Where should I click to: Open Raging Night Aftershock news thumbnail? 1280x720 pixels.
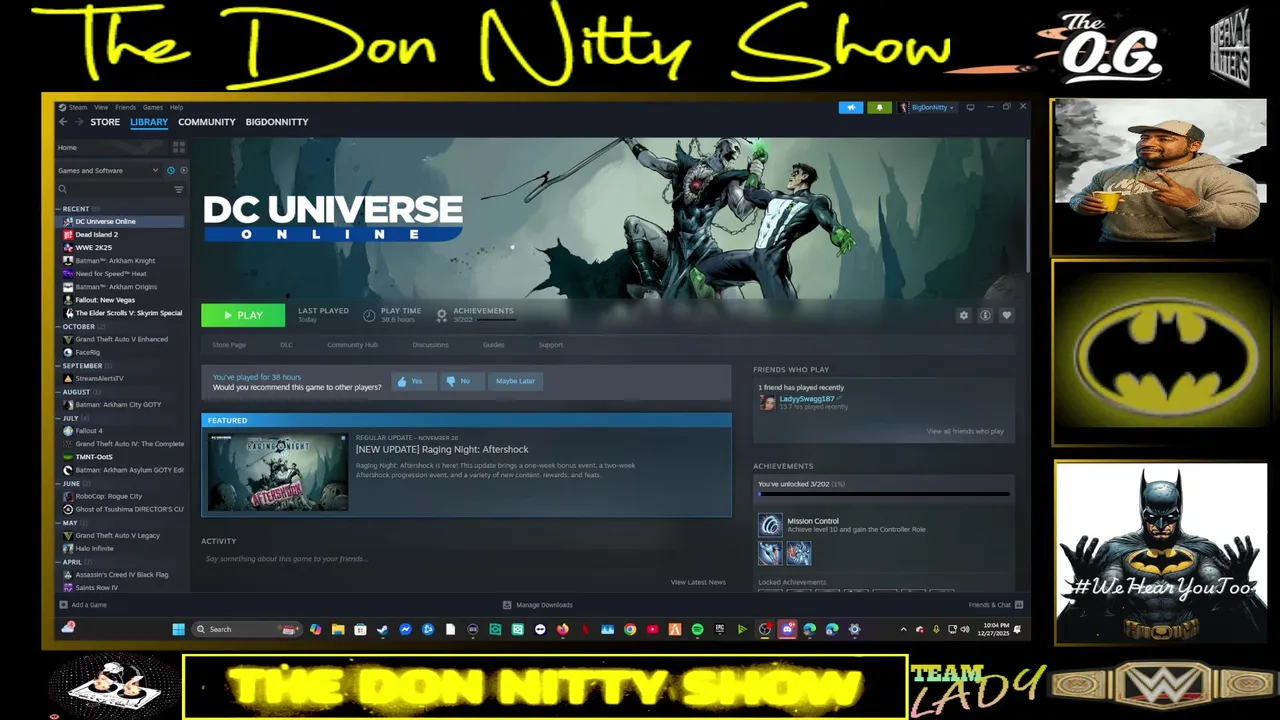278,473
